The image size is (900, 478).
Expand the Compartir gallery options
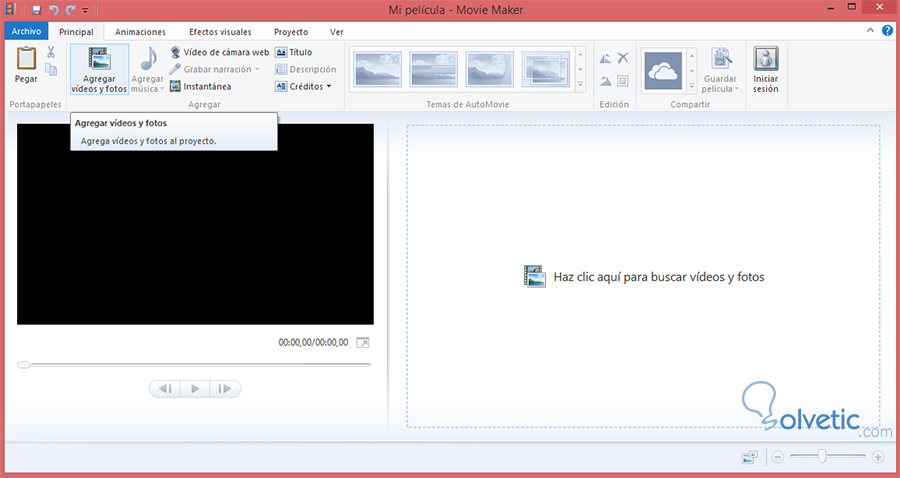coord(692,86)
